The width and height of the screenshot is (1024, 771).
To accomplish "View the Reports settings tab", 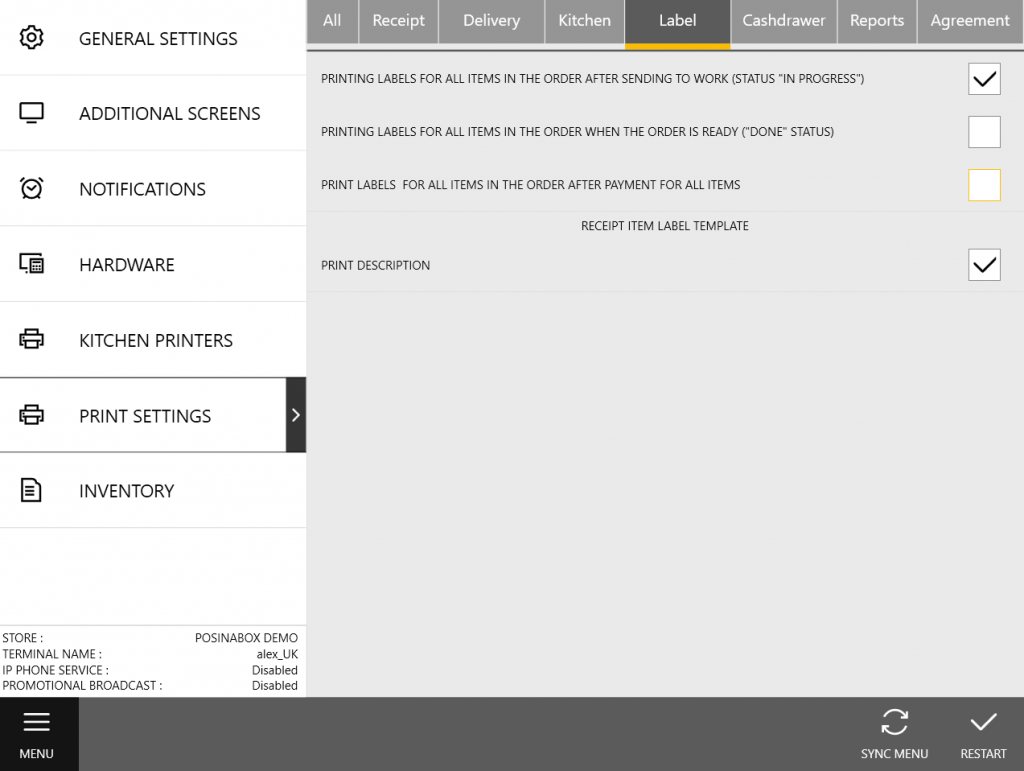I will [x=877, y=20].
